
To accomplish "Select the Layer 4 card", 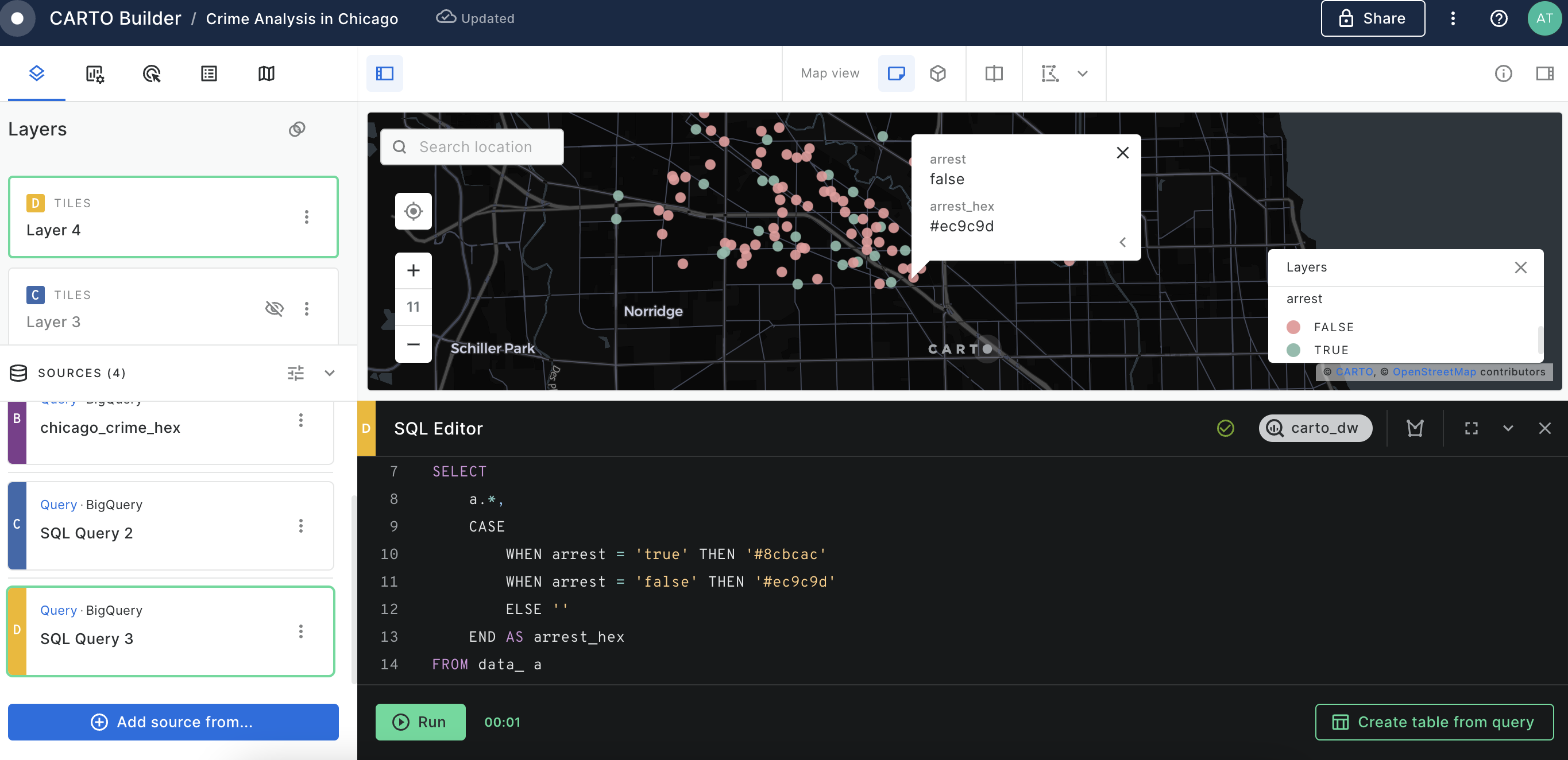I will tap(173, 216).
